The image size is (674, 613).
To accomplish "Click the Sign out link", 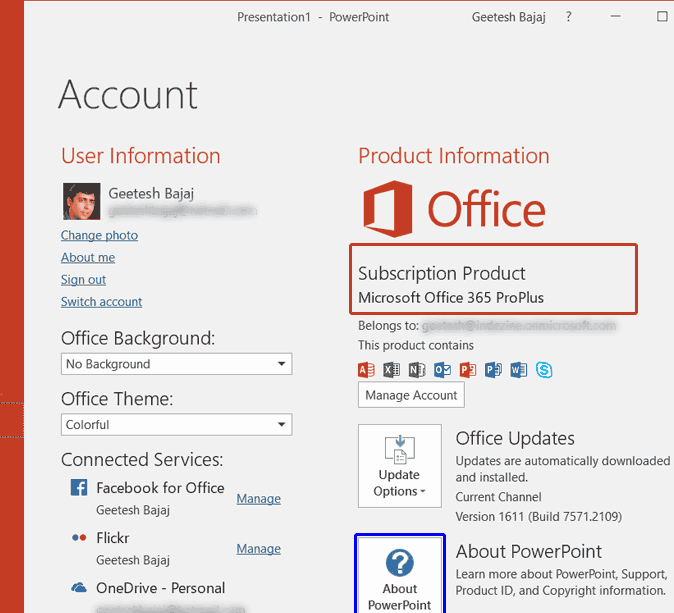I will tap(83, 279).
